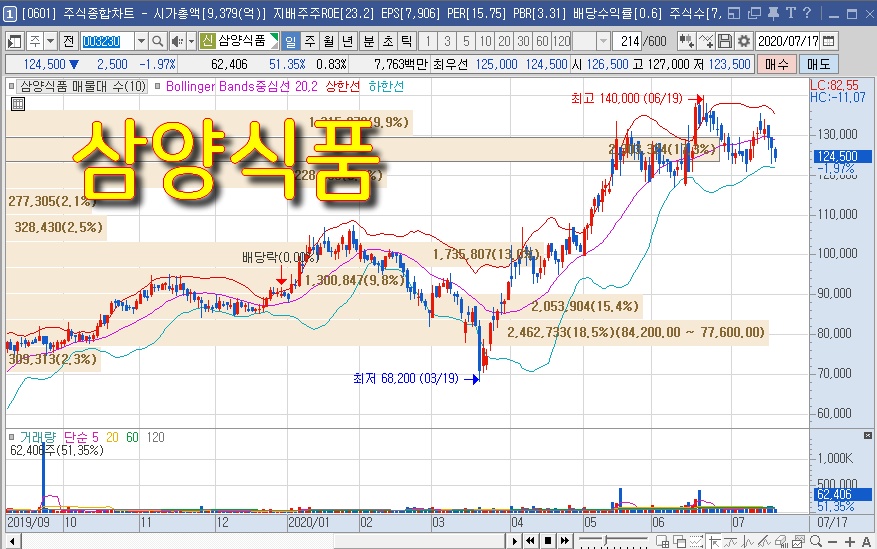Viewport: 877px width, 549px height.
Task: Click the 하한선 legend label
Action: coord(386,87)
